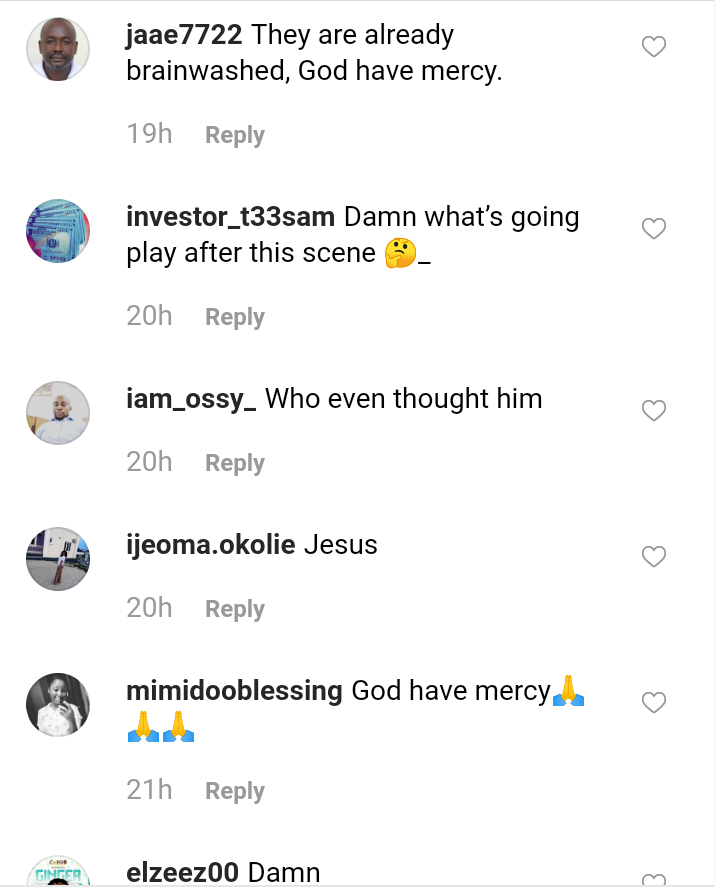Open the mimidooblessing username link
This screenshot has width=715, height=888.
pyautogui.click(x=235, y=690)
